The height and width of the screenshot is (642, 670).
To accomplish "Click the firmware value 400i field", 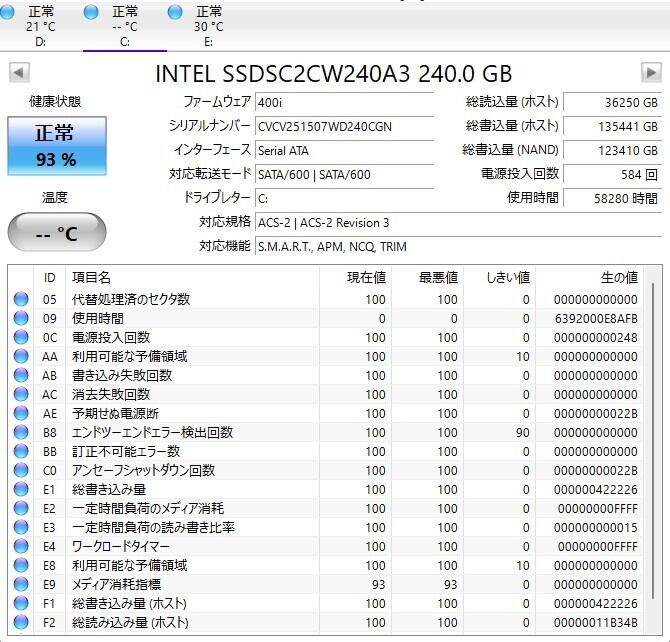I will click(344, 102).
